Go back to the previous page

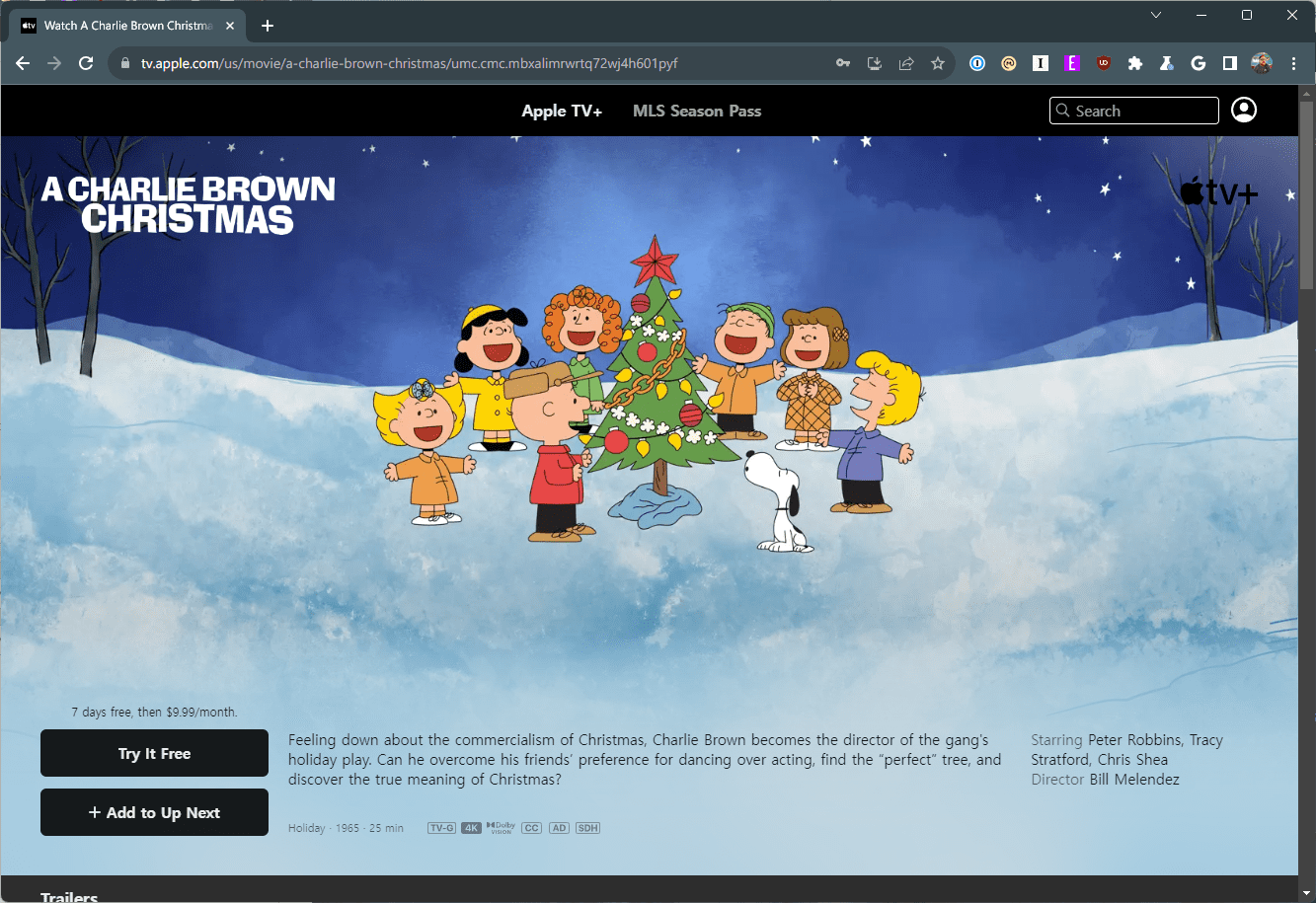point(23,63)
